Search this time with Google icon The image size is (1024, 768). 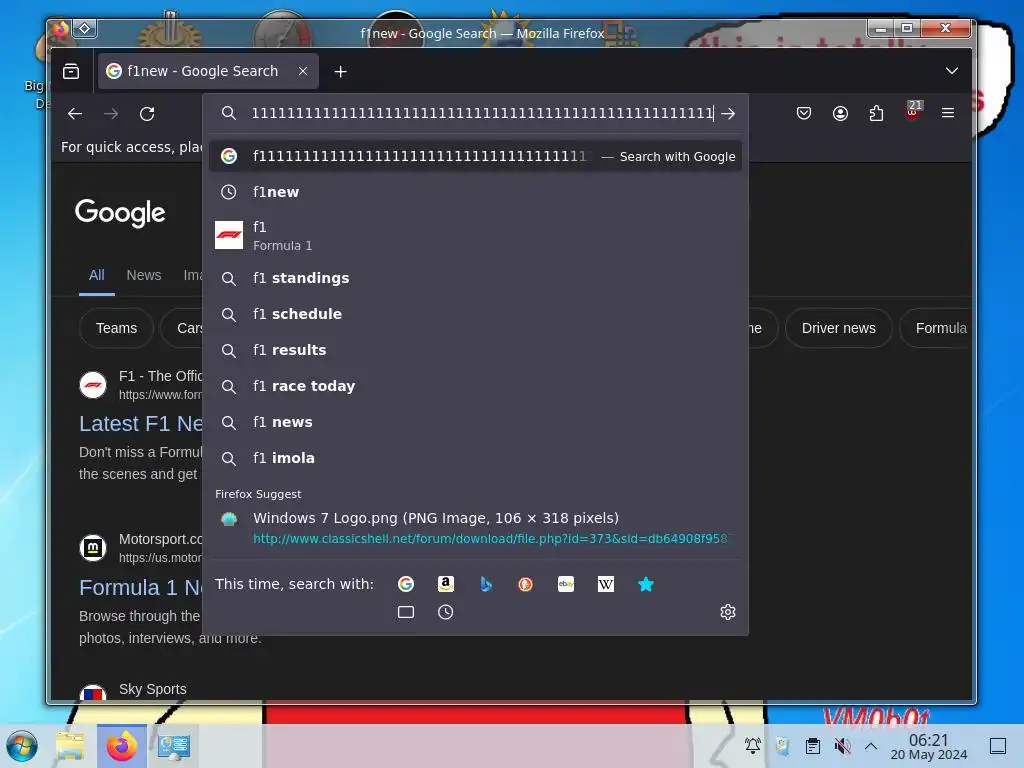[x=406, y=584]
